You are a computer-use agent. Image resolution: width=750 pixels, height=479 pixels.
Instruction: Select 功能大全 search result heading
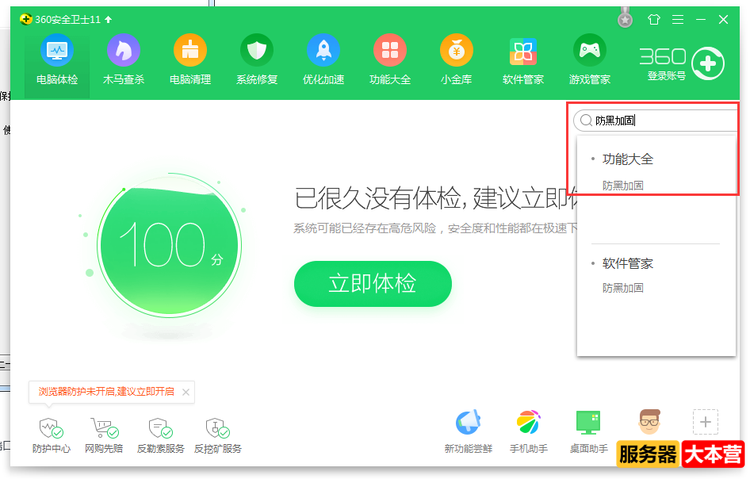tap(627, 159)
